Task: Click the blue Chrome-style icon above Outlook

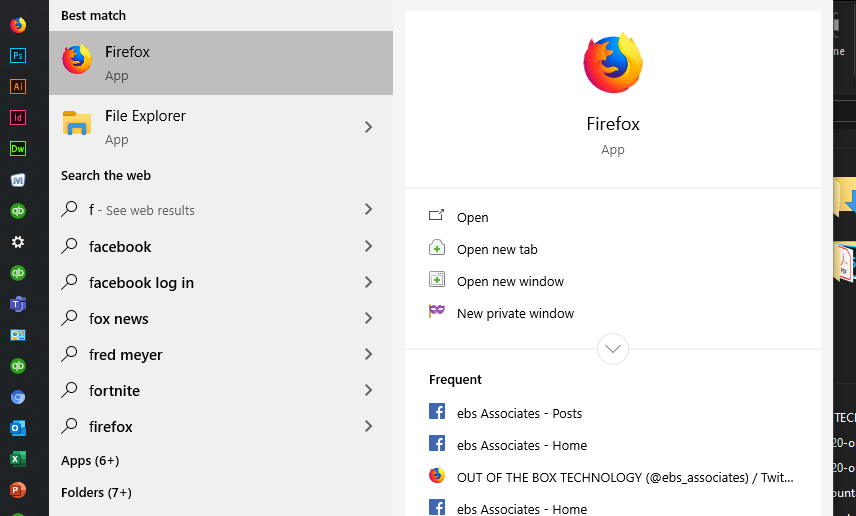Action: [x=18, y=397]
